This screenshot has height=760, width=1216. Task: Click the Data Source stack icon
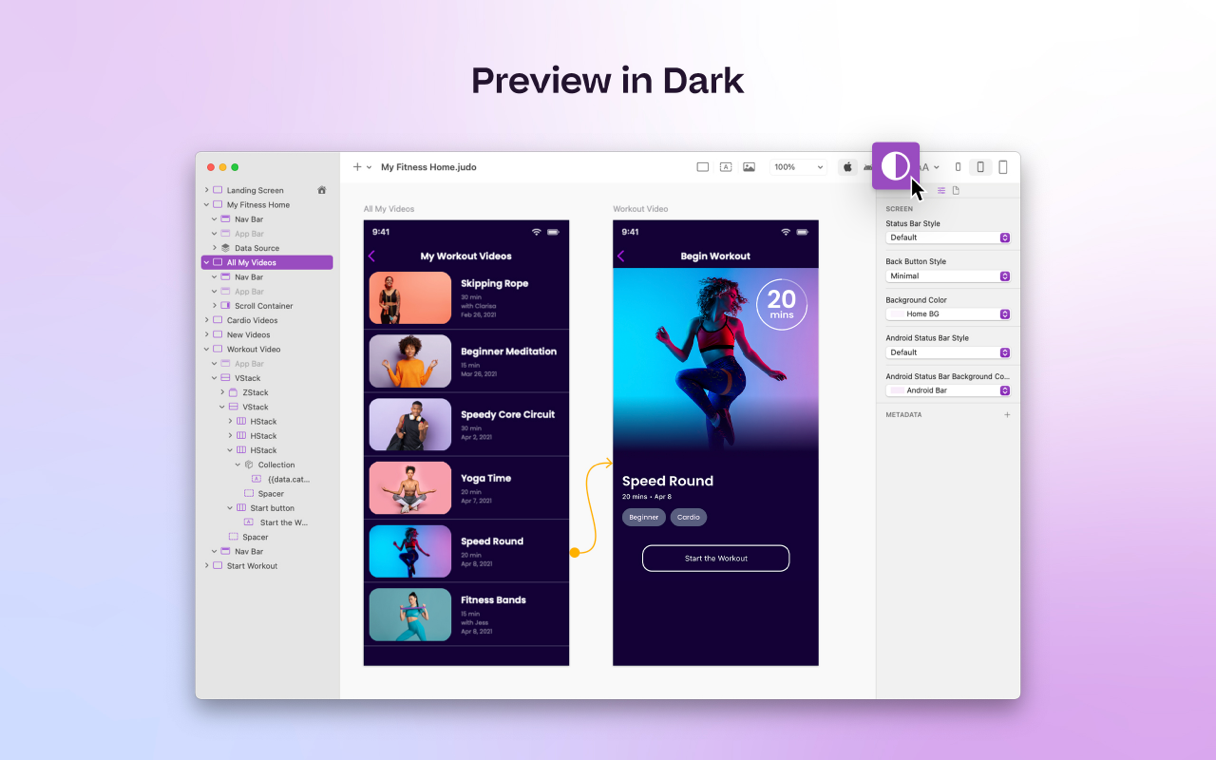226,248
